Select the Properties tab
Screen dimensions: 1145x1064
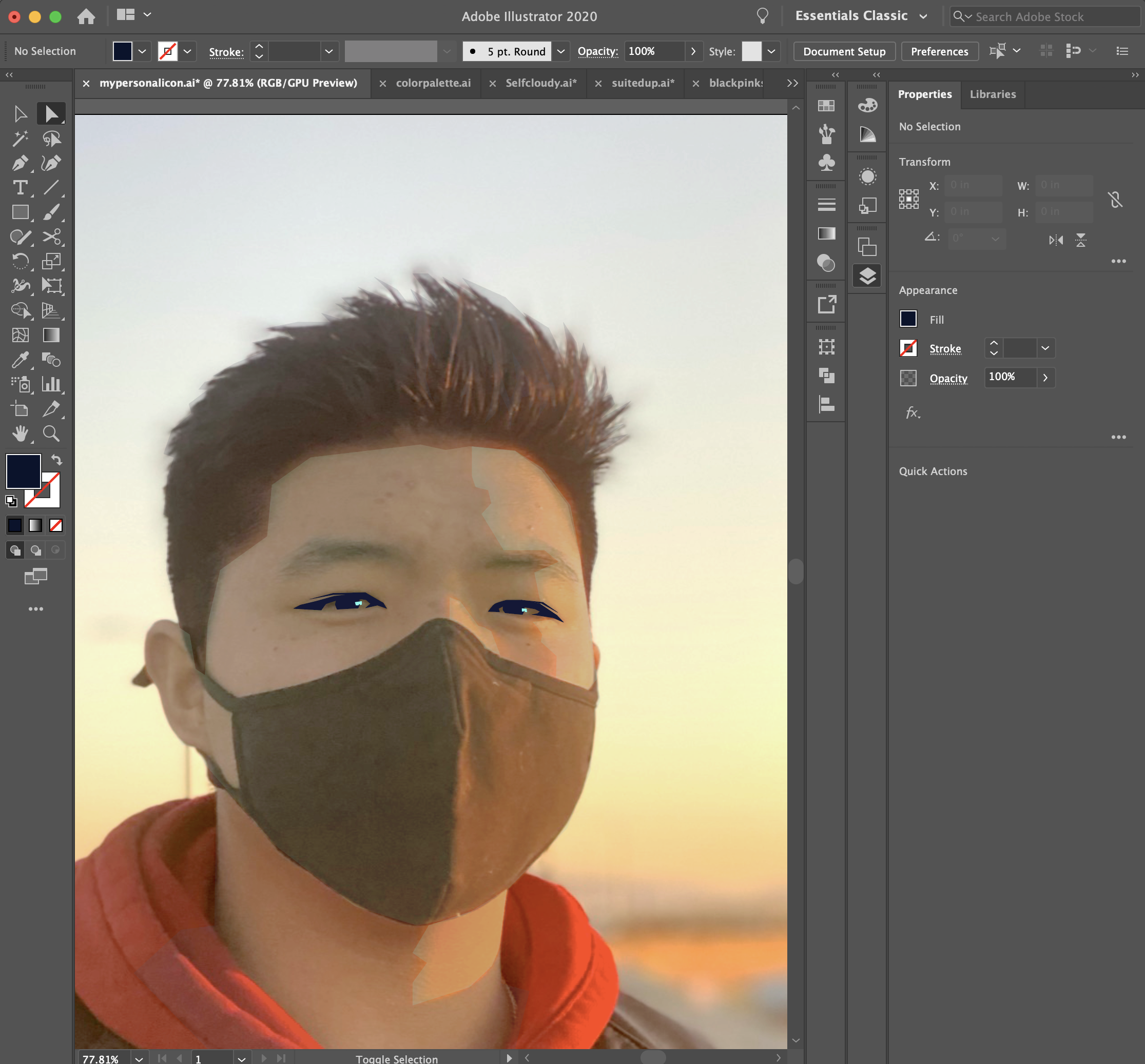click(x=924, y=94)
